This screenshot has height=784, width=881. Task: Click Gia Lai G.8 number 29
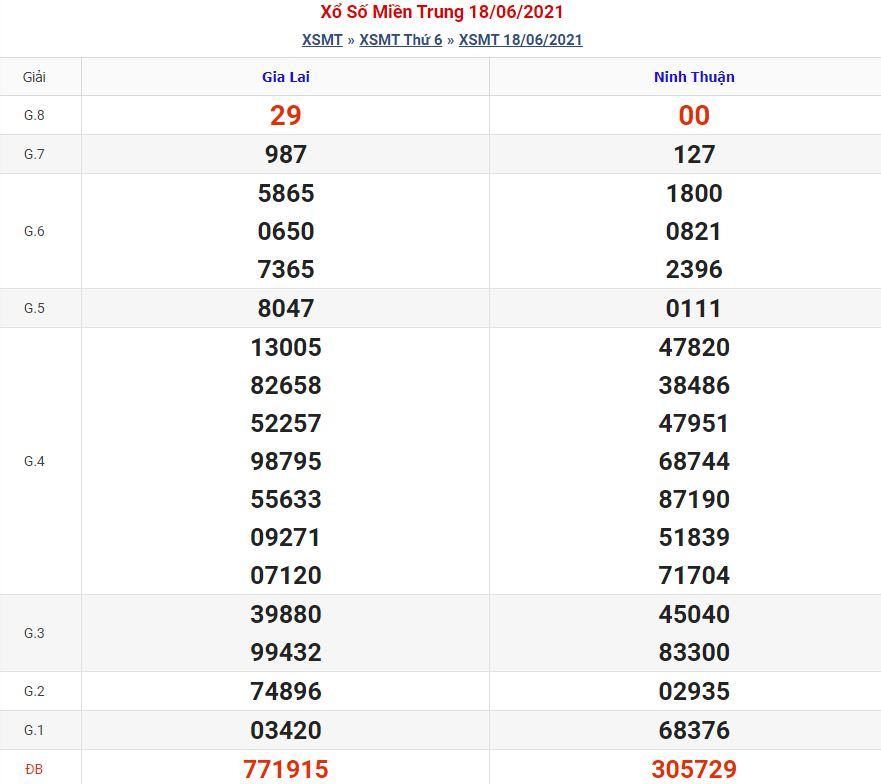point(285,115)
